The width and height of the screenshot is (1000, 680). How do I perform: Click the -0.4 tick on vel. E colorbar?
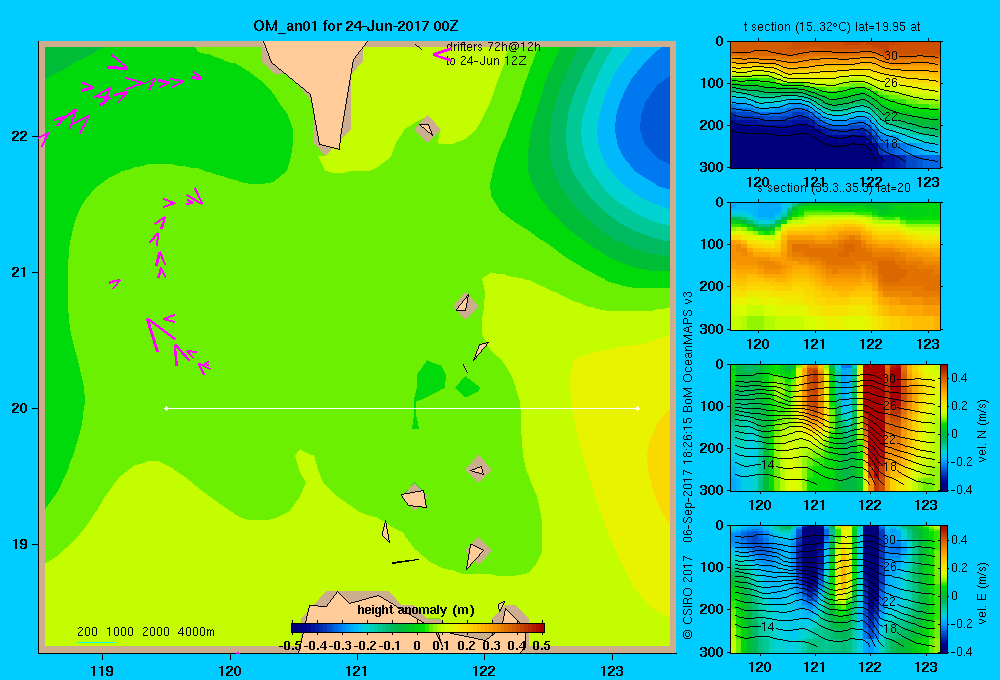coord(961,651)
